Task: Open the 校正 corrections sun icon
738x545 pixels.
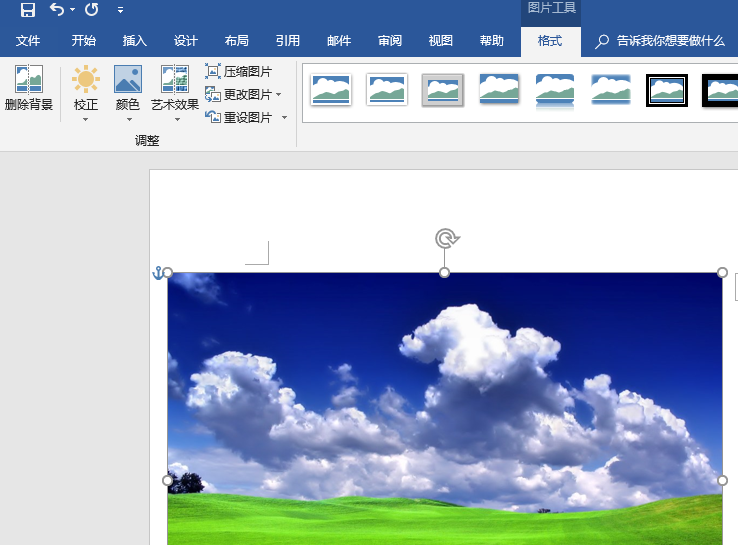Action: (x=86, y=79)
